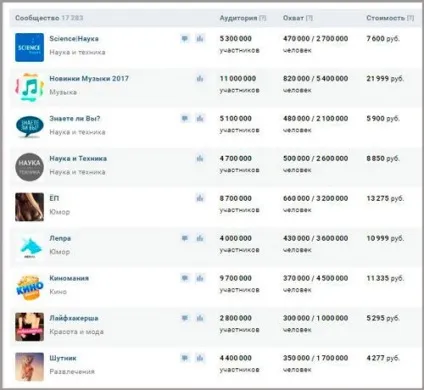Click comment icon in Киномания row
Screen dimensions: 424x390
pyautogui.click(x=185, y=278)
